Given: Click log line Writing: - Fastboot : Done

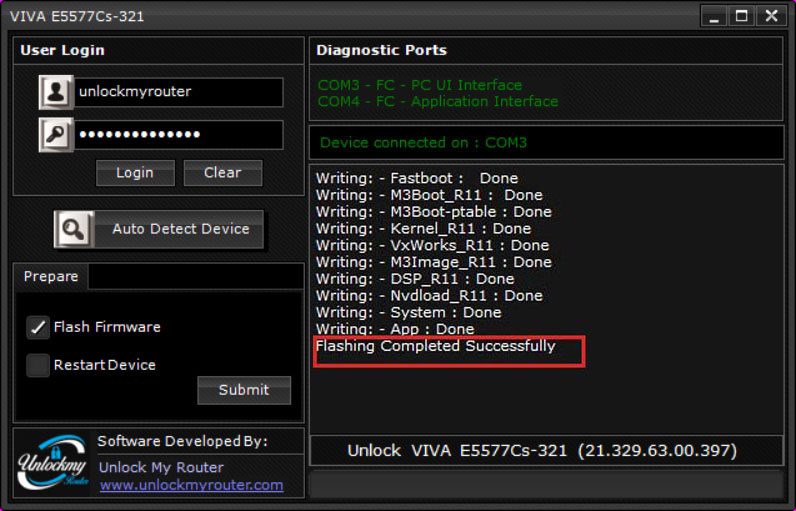Looking at the screenshot, I should click(x=417, y=179).
